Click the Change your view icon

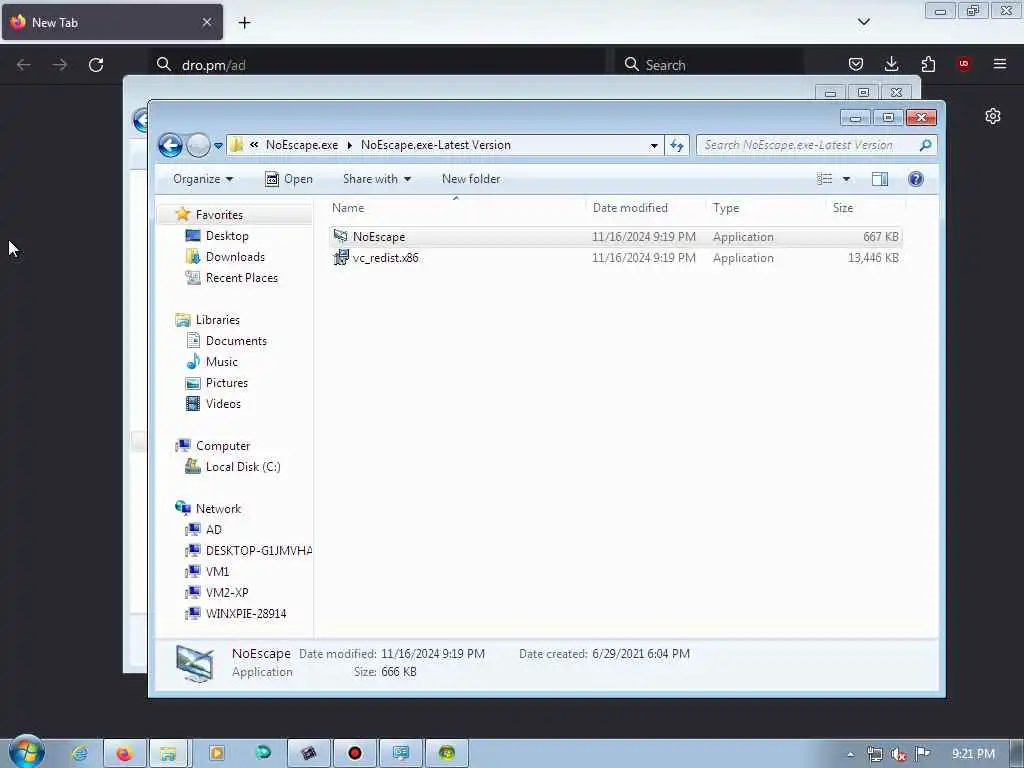825,179
